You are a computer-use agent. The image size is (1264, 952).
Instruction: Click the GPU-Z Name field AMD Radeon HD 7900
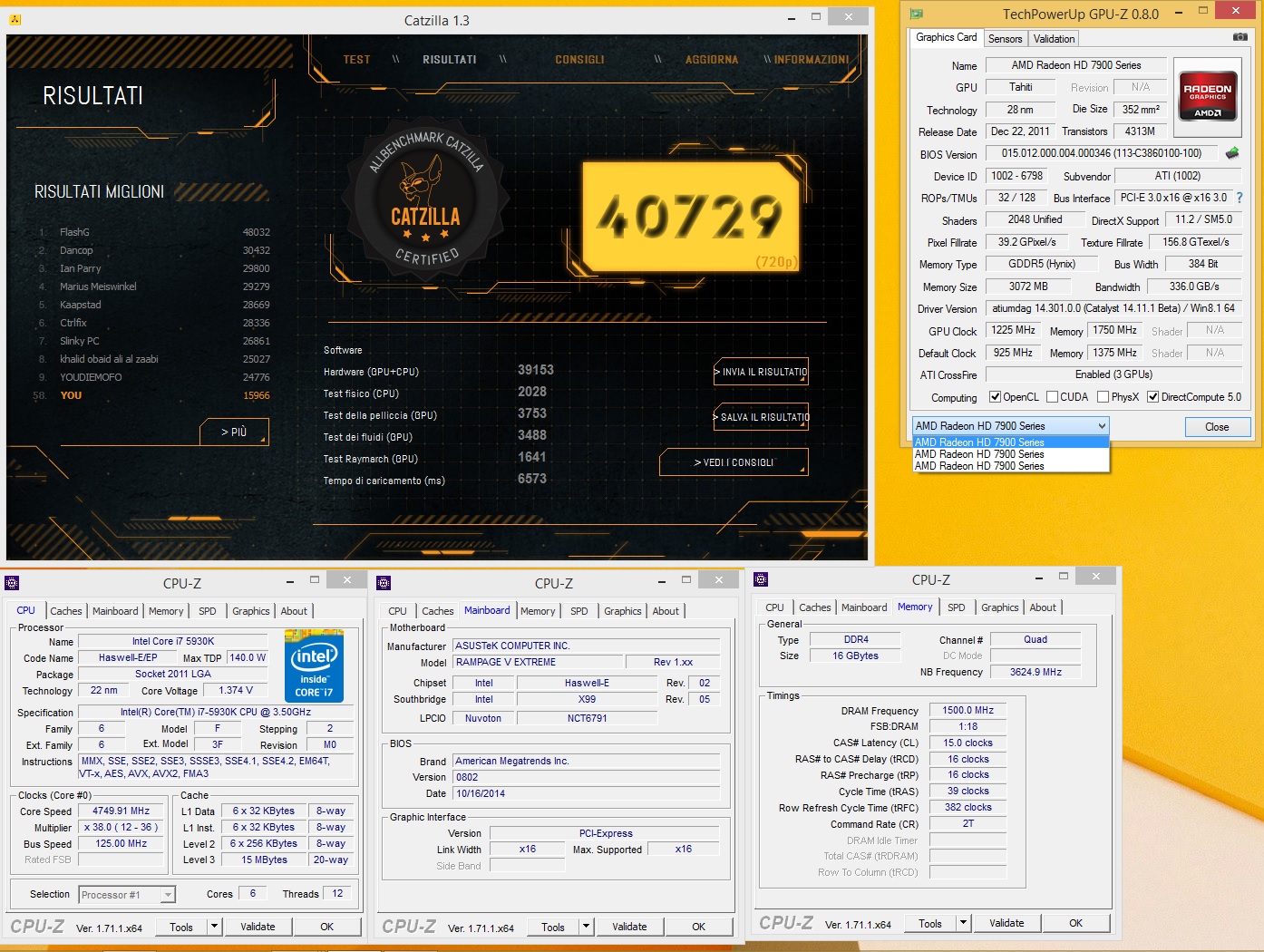(1076, 65)
